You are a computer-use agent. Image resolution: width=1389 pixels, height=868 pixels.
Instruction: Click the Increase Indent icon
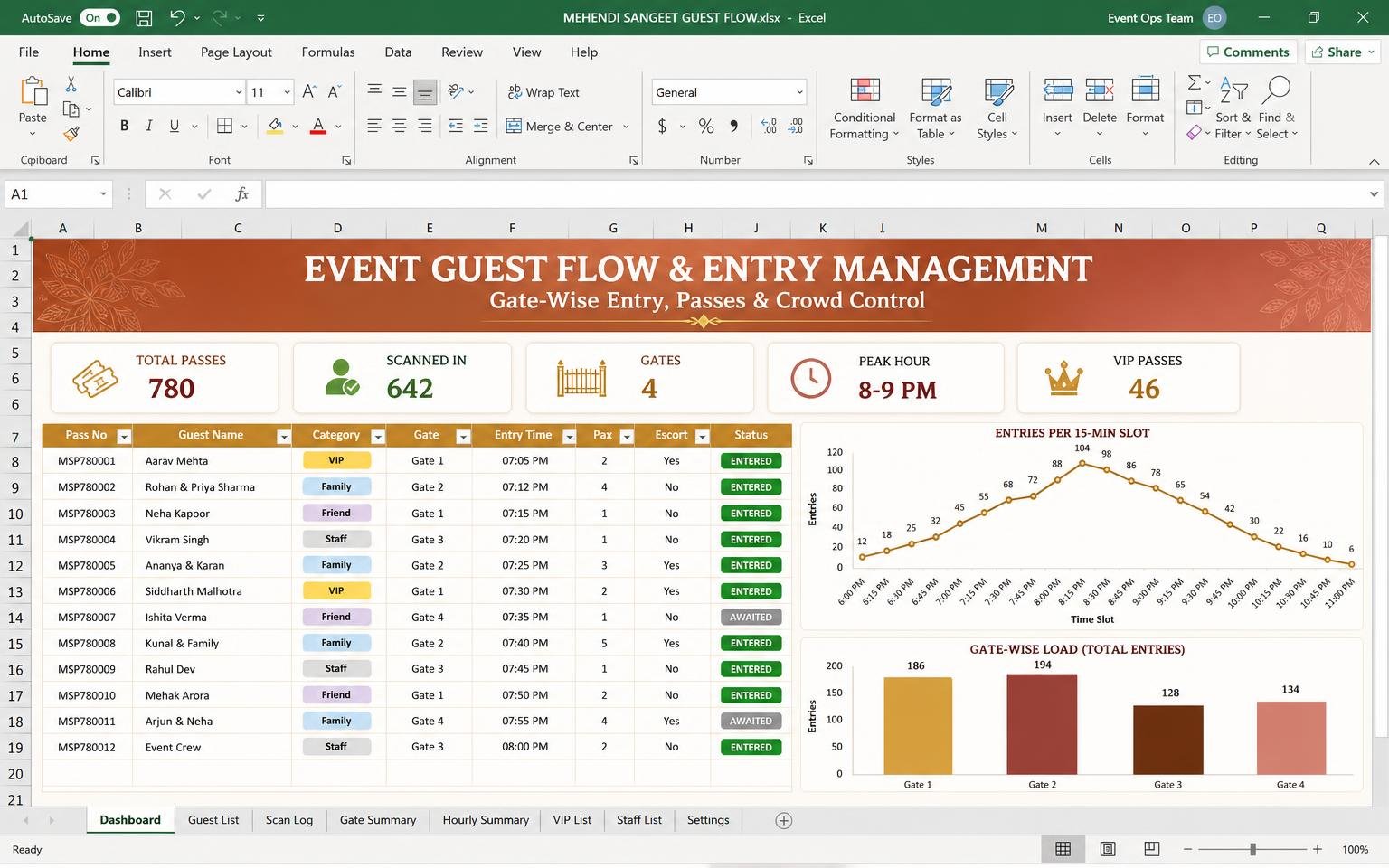[481, 126]
